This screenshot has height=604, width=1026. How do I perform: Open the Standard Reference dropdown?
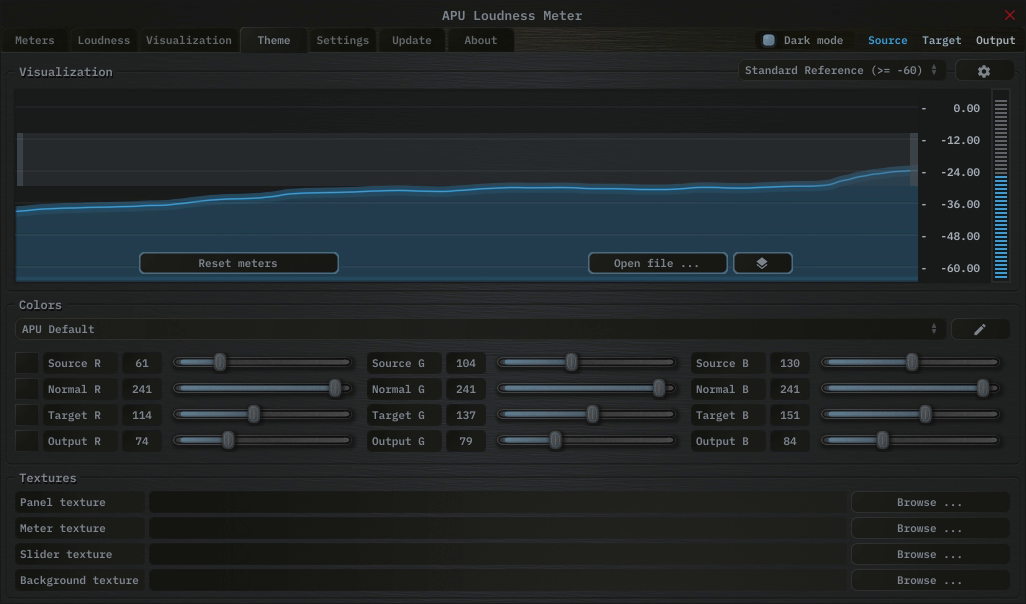tap(842, 71)
